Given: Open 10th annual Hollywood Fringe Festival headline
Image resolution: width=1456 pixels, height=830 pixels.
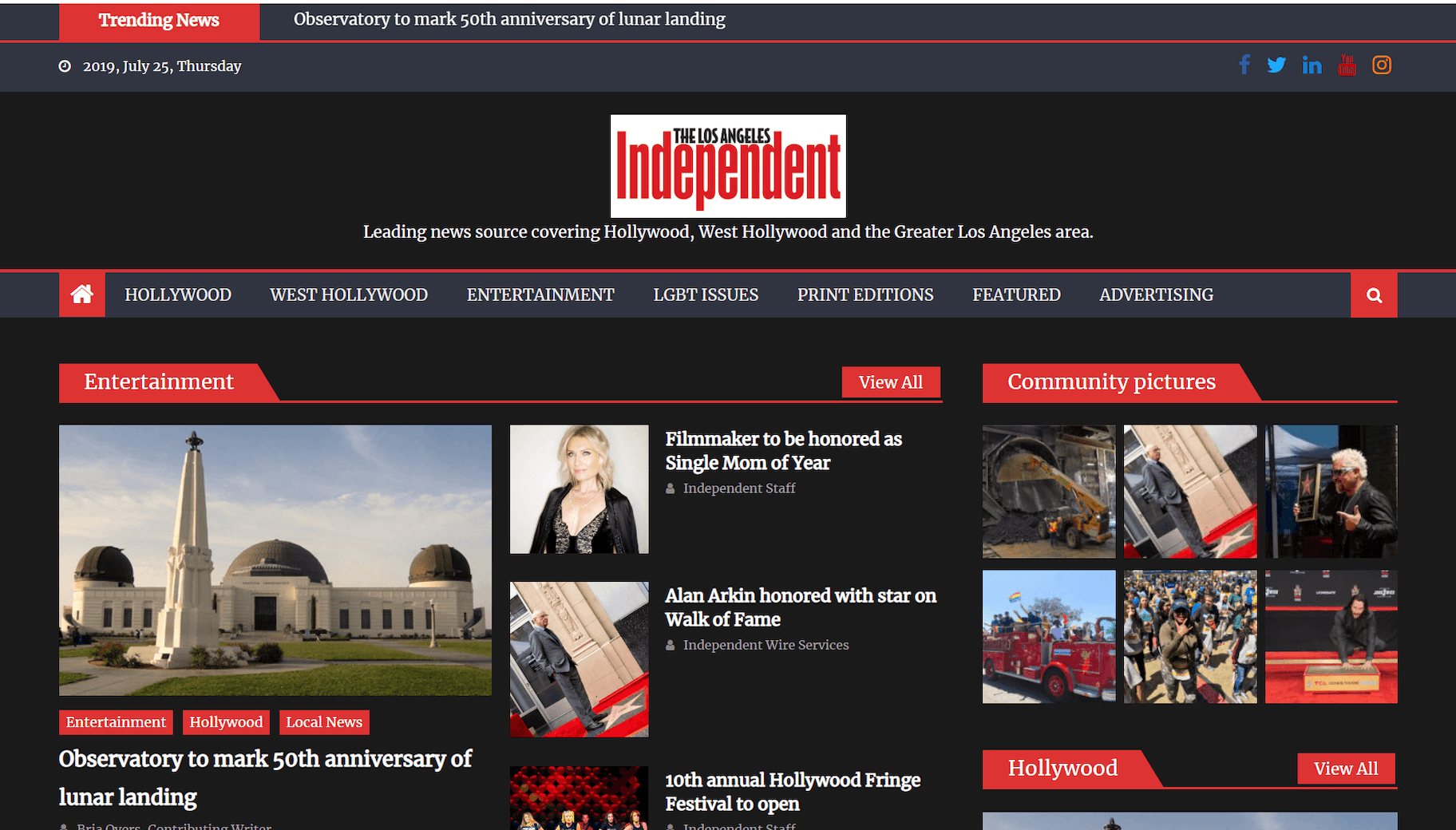Looking at the screenshot, I should click(x=793, y=792).
